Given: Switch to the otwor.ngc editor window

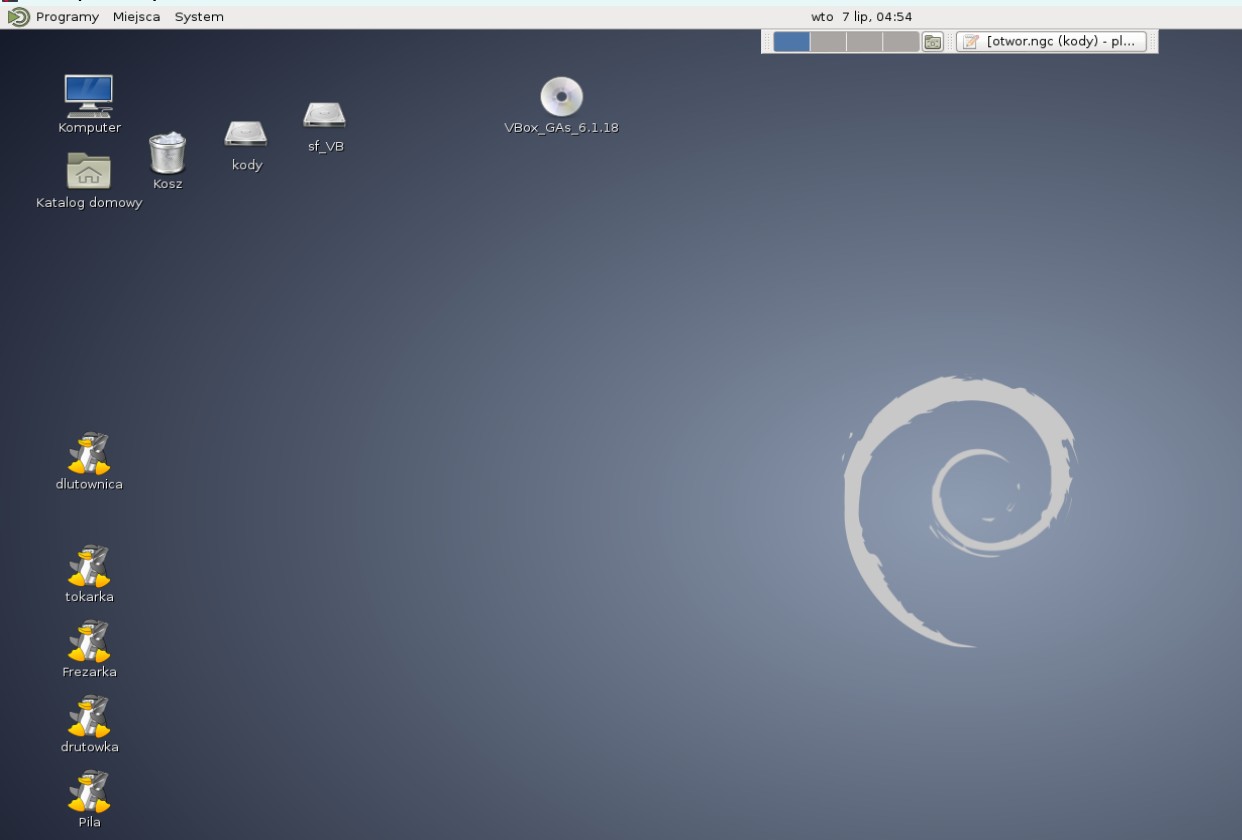Looking at the screenshot, I should point(1051,42).
